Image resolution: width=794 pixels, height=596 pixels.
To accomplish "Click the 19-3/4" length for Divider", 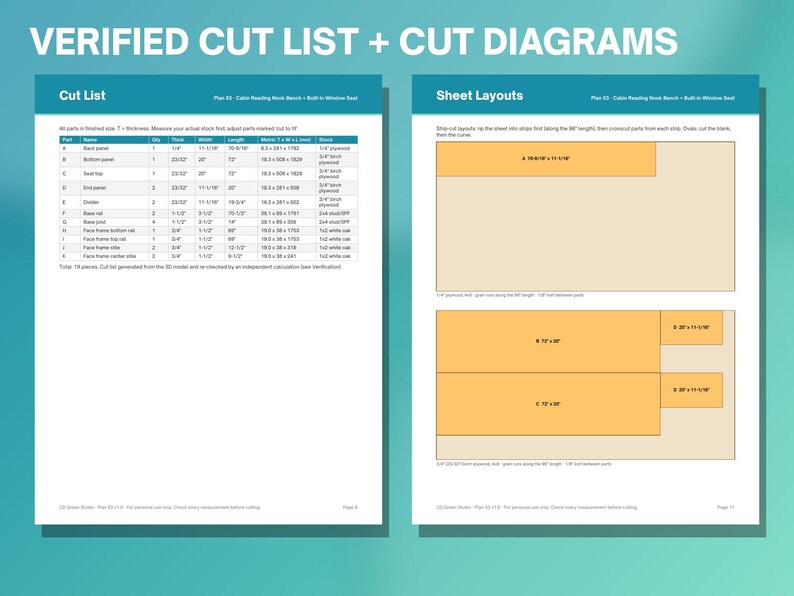I will click(x=236, y=202).
